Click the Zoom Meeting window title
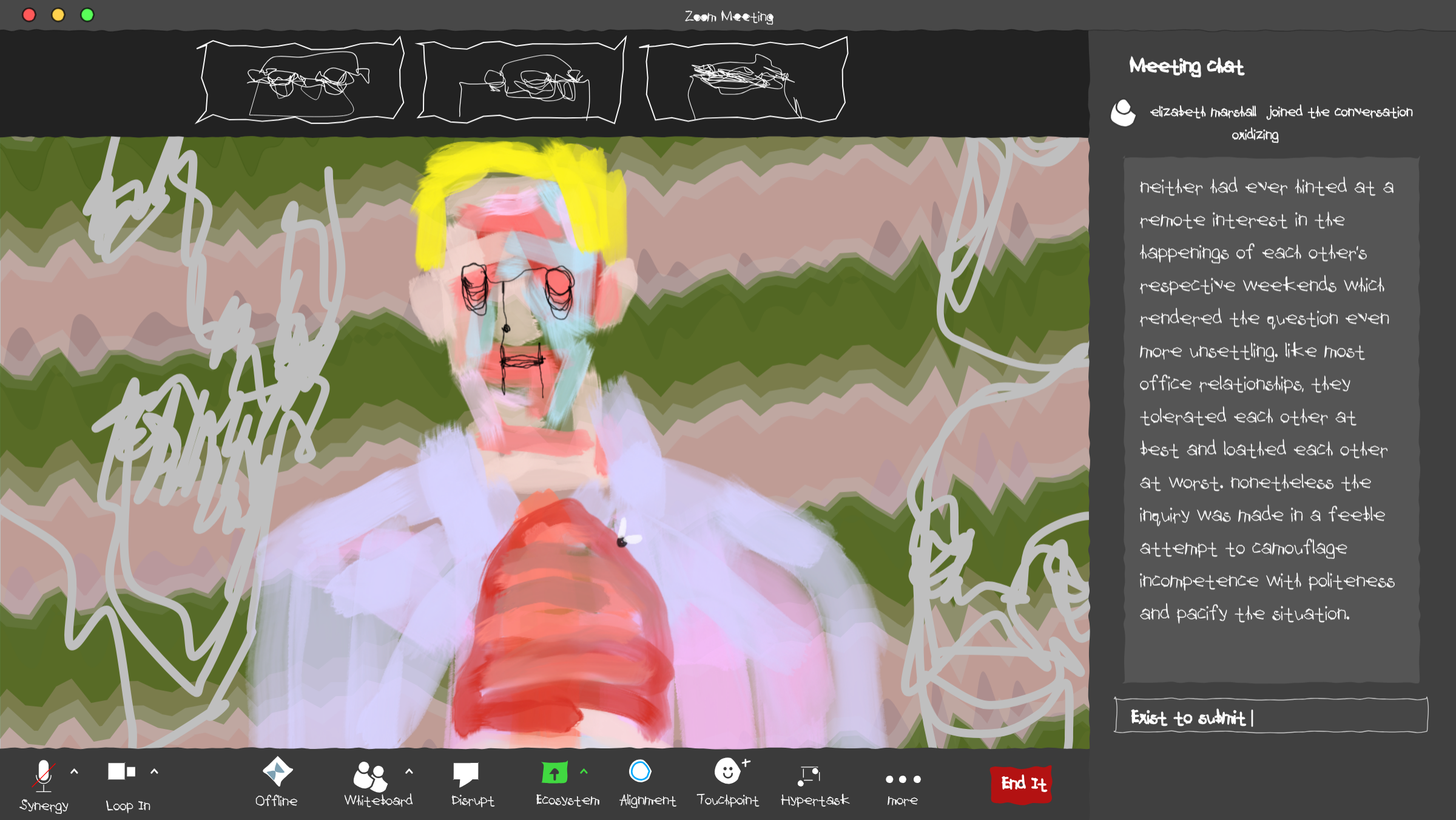 click(729, 16)
